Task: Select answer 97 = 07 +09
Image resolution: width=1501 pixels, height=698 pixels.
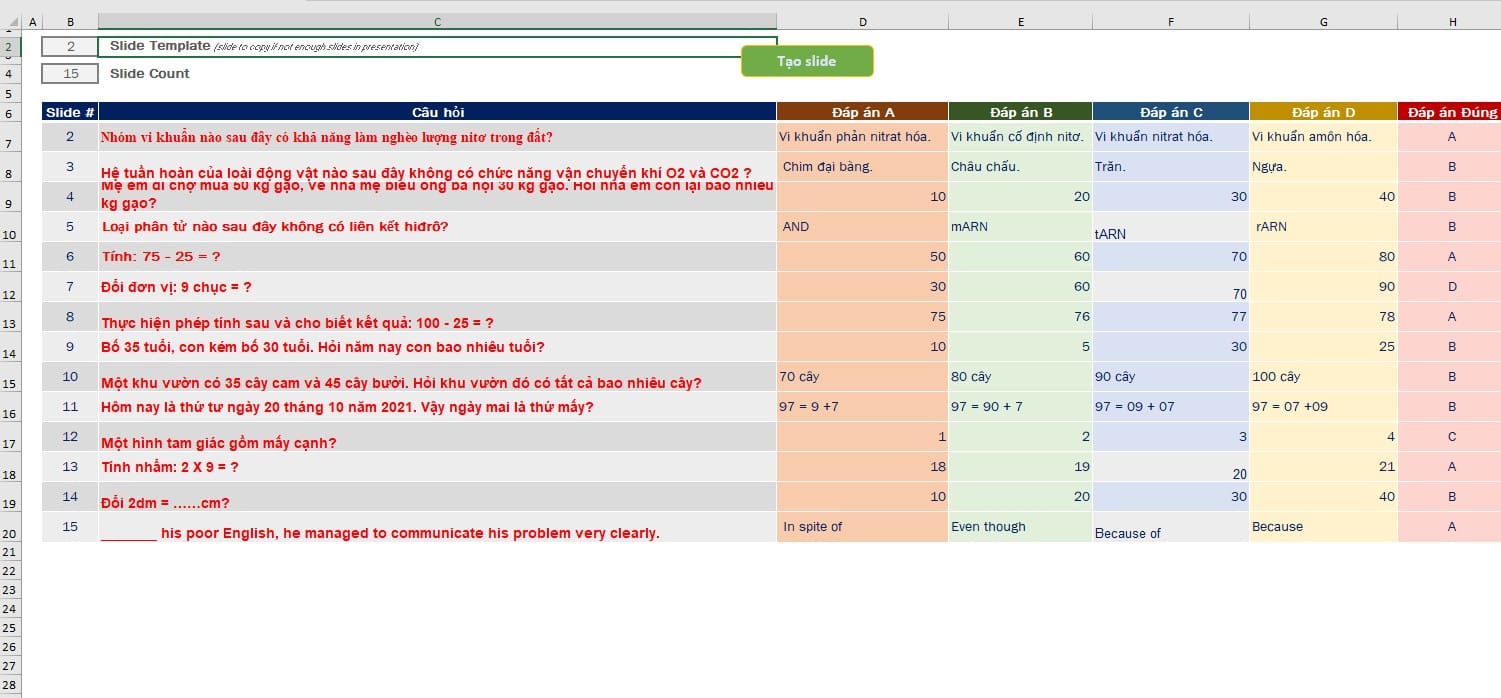Action: (x=1323, y=407)
